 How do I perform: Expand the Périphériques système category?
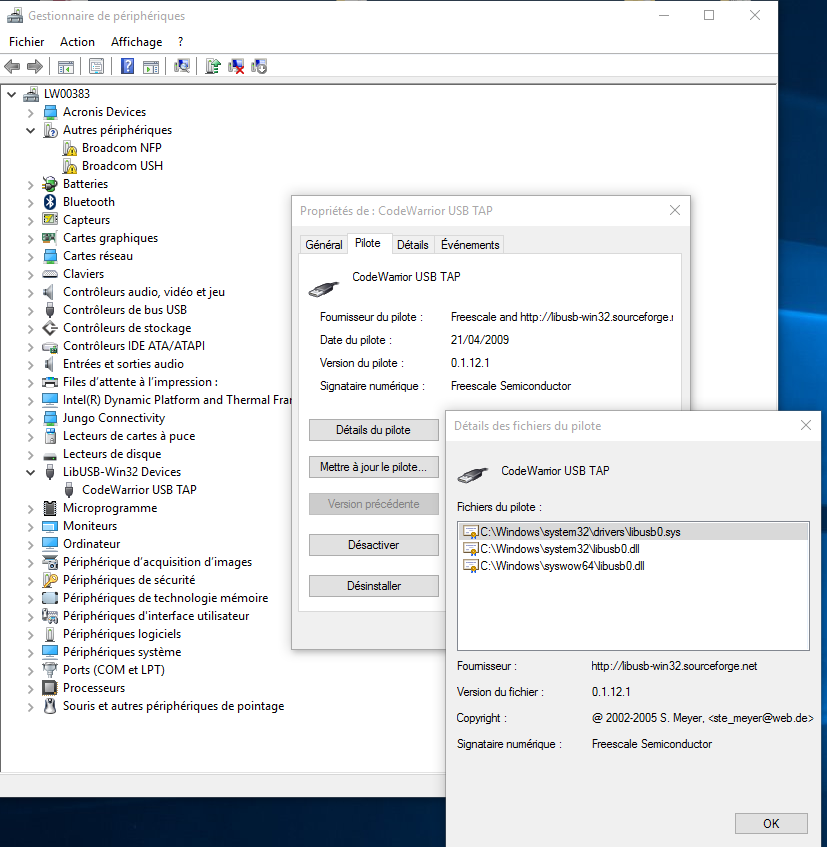(x=31, y=653)
